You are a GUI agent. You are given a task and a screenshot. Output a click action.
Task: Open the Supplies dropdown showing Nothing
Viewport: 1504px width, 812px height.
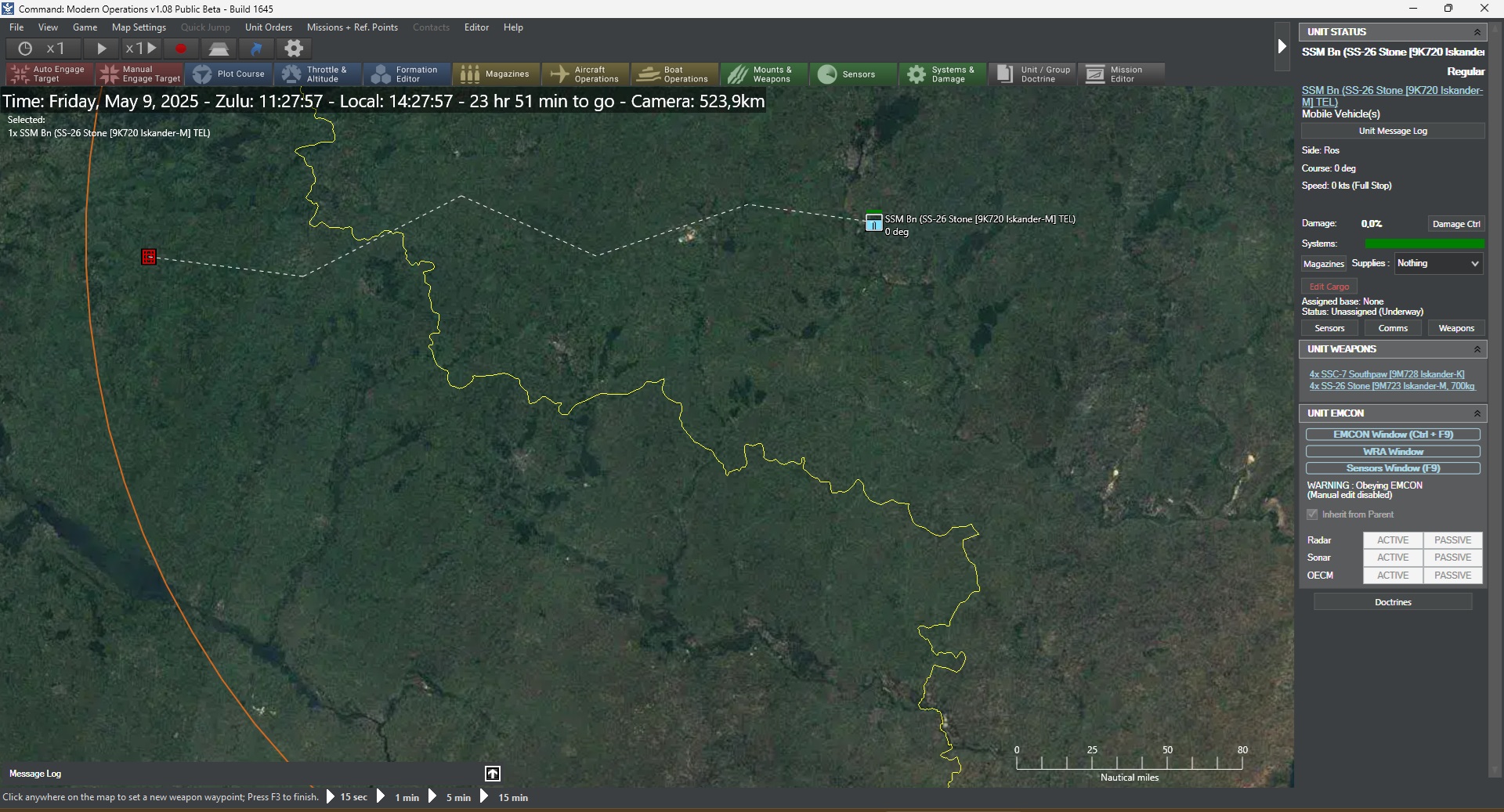pos(1438,264)
